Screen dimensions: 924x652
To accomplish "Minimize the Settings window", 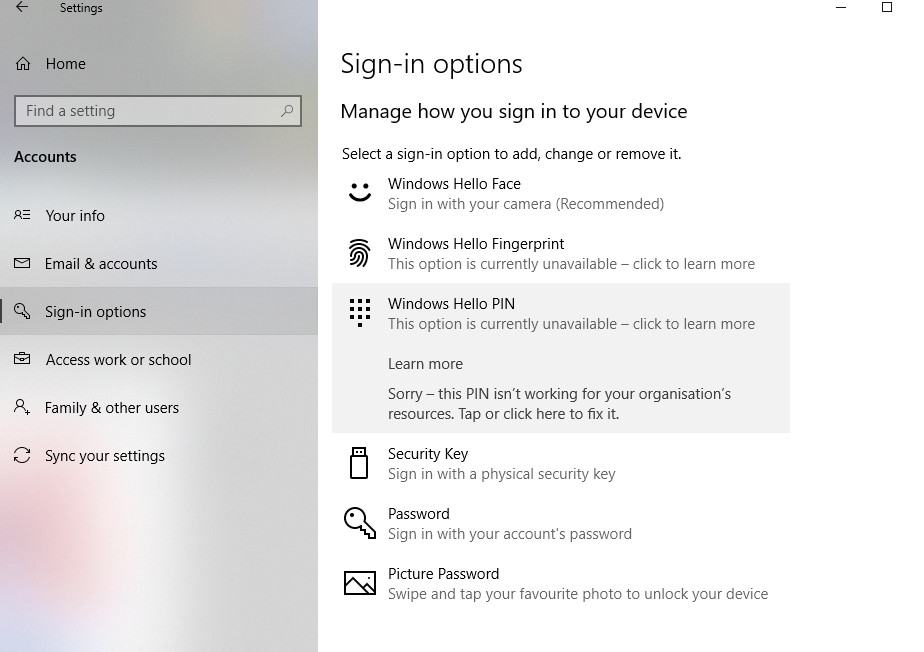I will (x=841, y=7).
